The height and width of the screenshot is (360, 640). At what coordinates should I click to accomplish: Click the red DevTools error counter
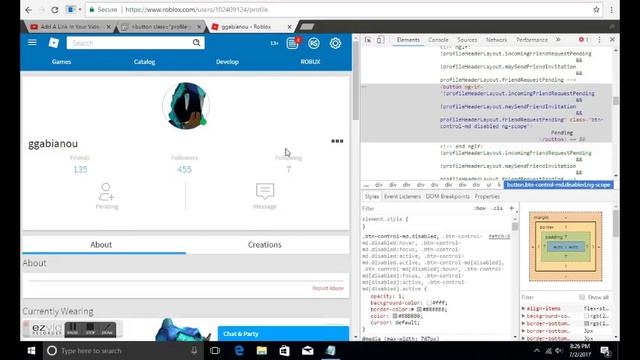[583, 40]
